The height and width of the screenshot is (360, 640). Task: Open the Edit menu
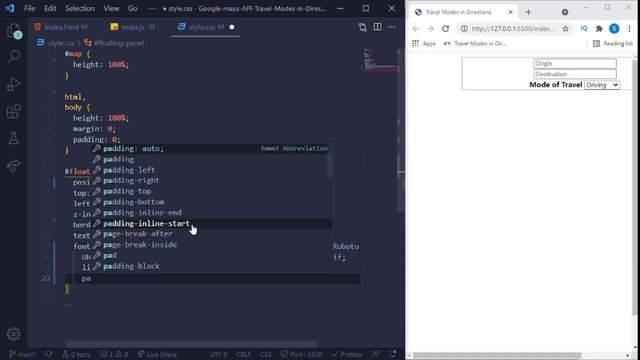point(50,8)
